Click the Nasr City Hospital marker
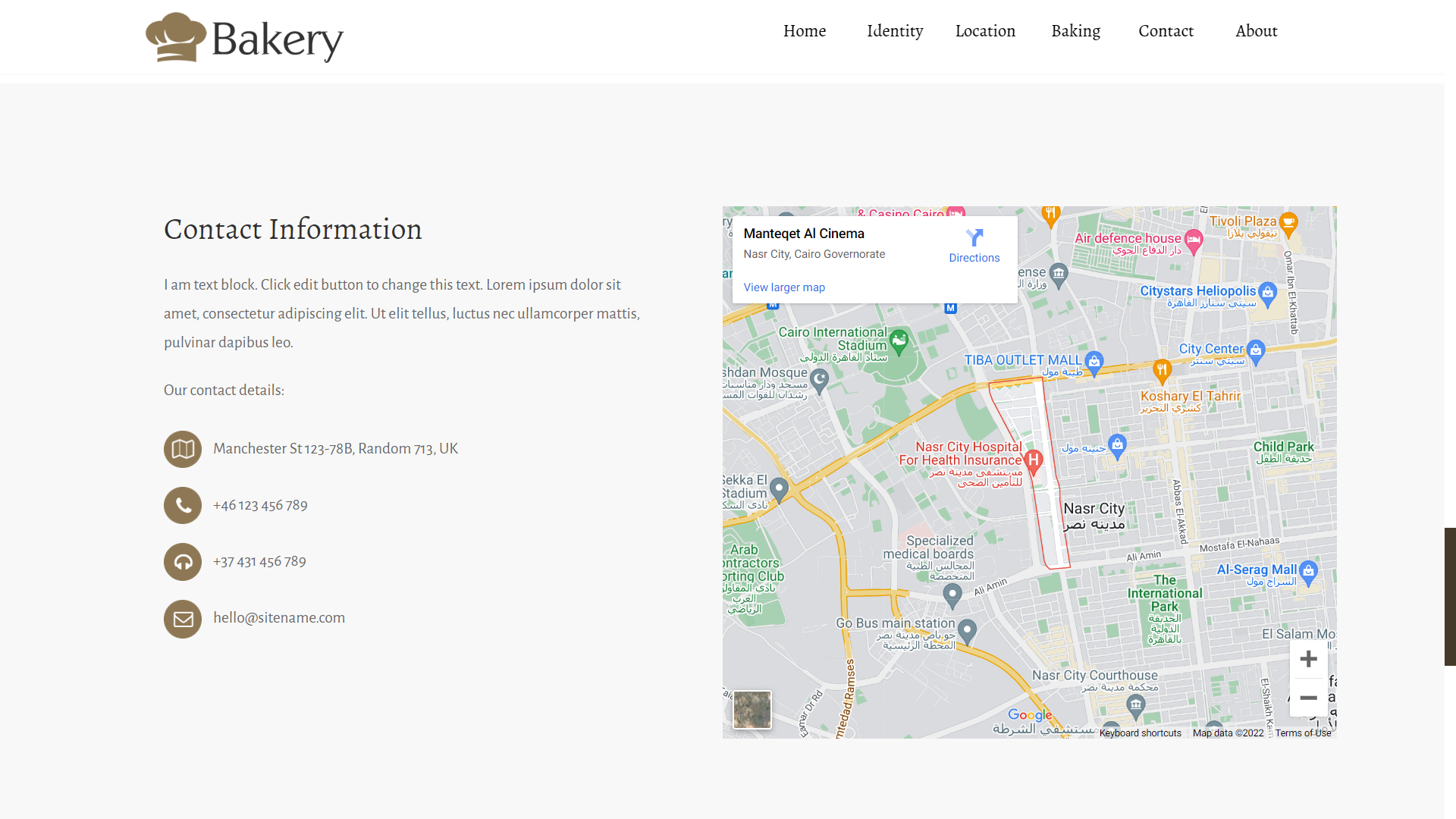This screenshot has height=819, width=1456. tap(1033, 460)
